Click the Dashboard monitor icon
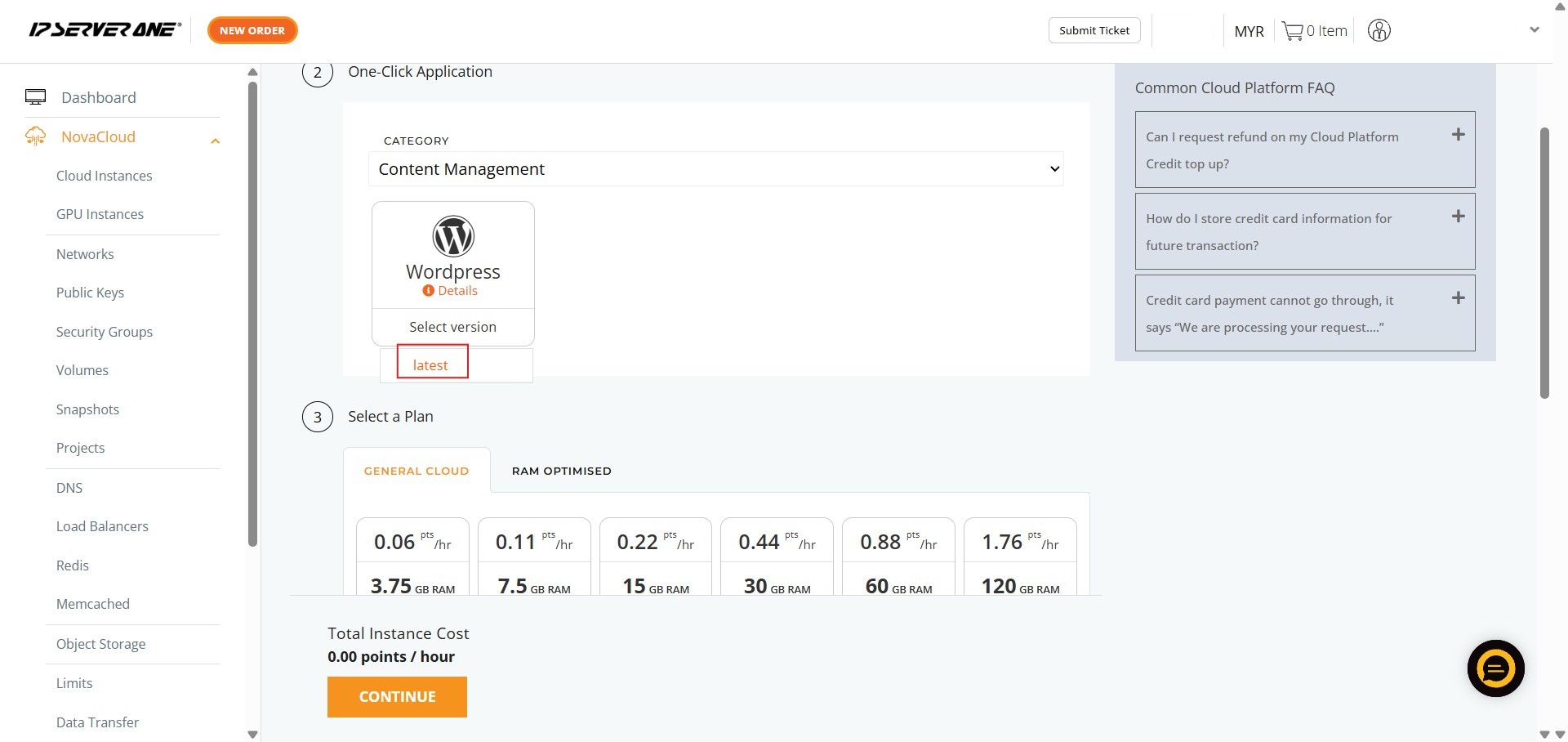 pos(35,97)
